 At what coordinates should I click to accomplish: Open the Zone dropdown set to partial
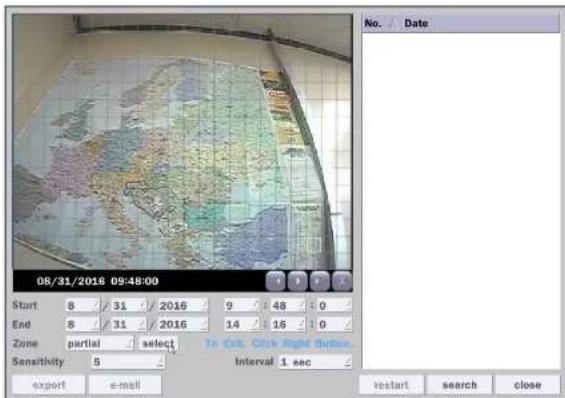[x=99, y=343]
